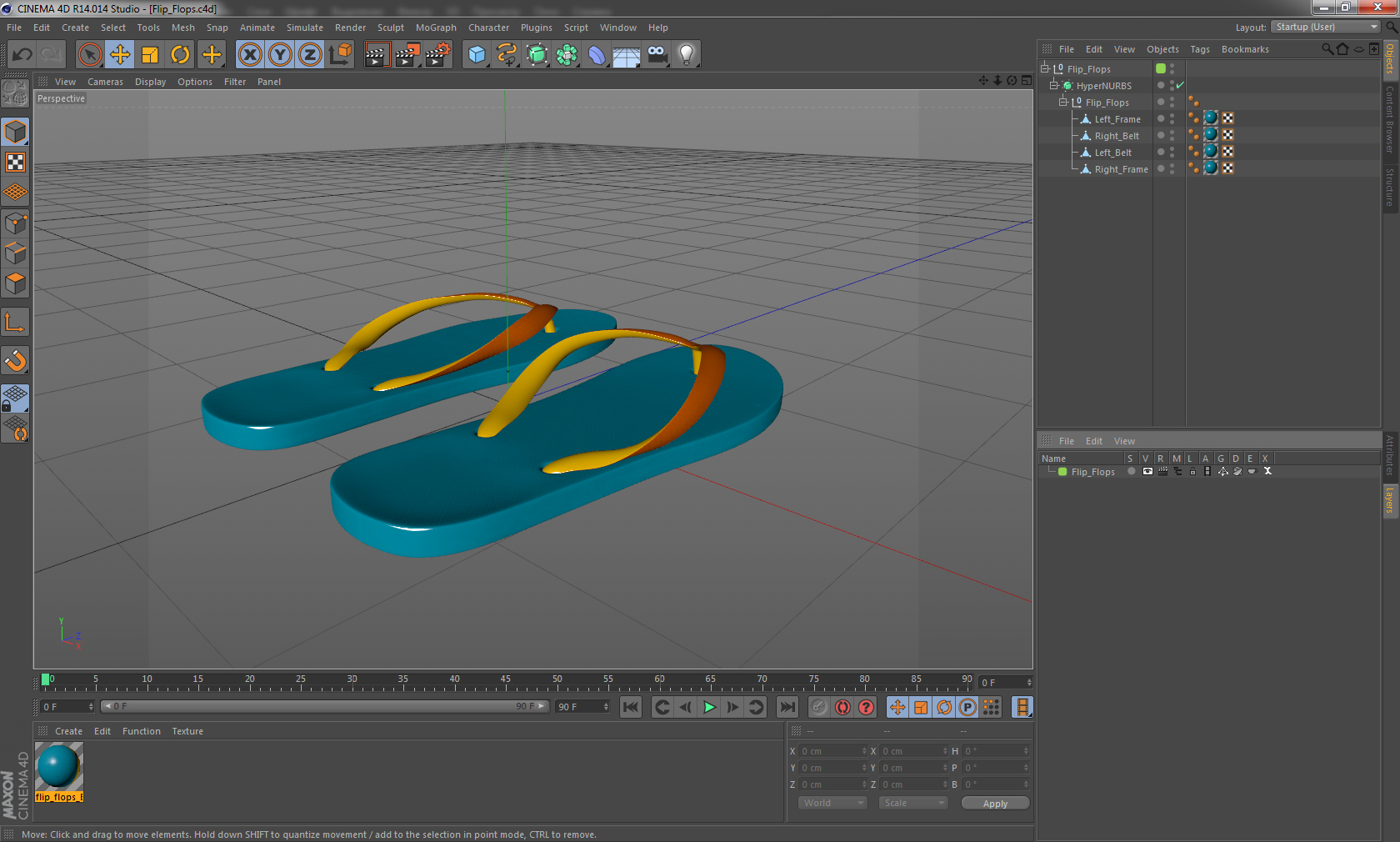
Task: Switch to Edges mode
Action: click(16, 253)
